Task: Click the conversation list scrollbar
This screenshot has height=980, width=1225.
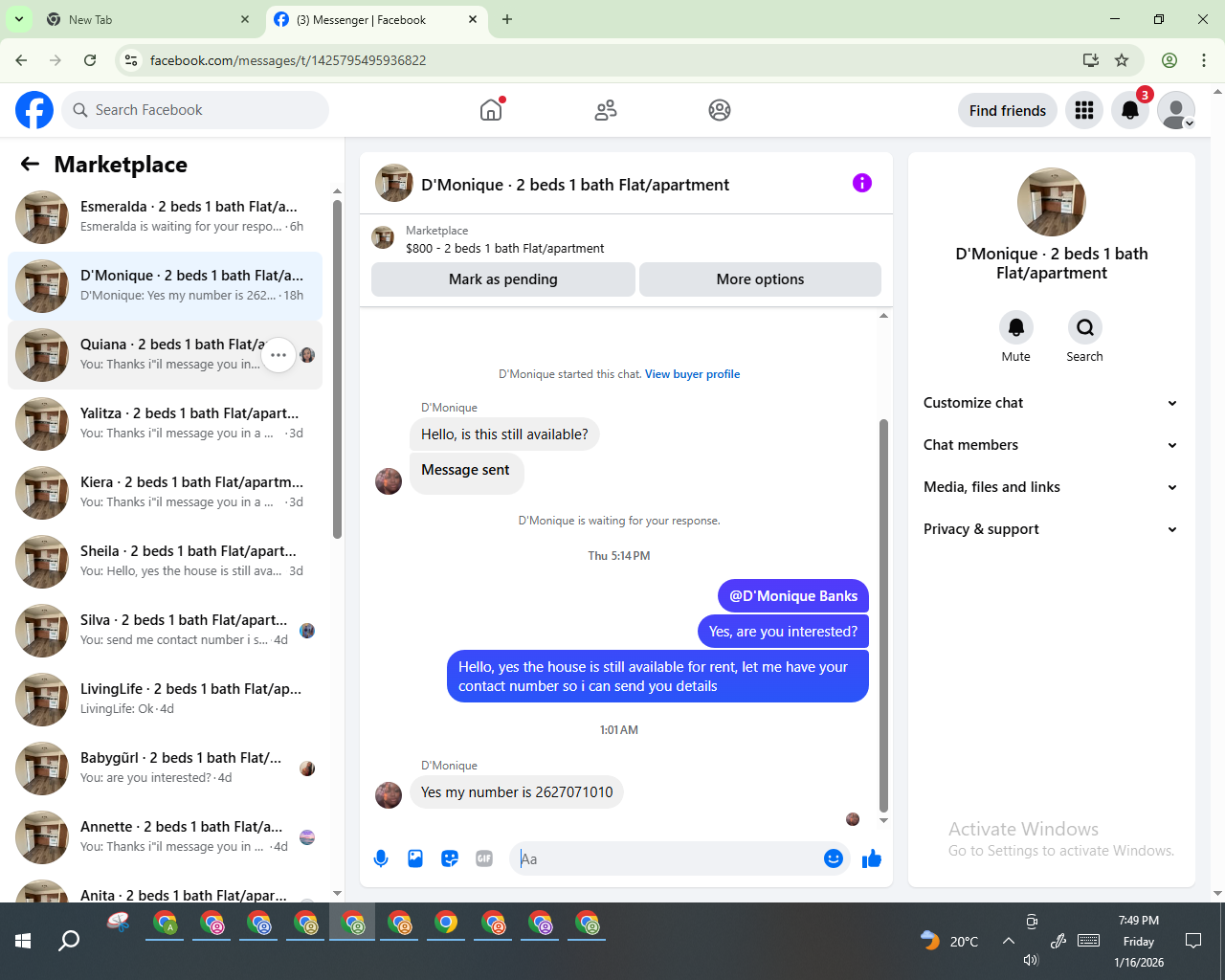Action: coord(337,368)
